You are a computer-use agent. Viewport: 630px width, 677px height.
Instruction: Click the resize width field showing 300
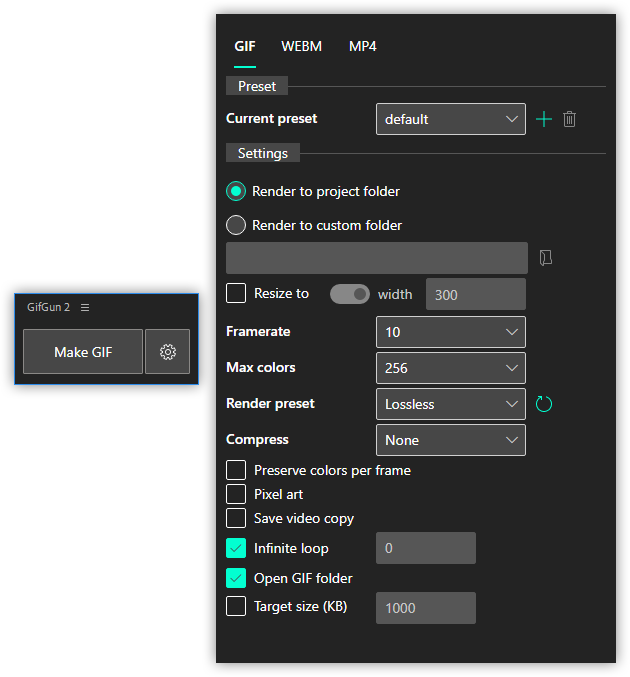[476, 294]
